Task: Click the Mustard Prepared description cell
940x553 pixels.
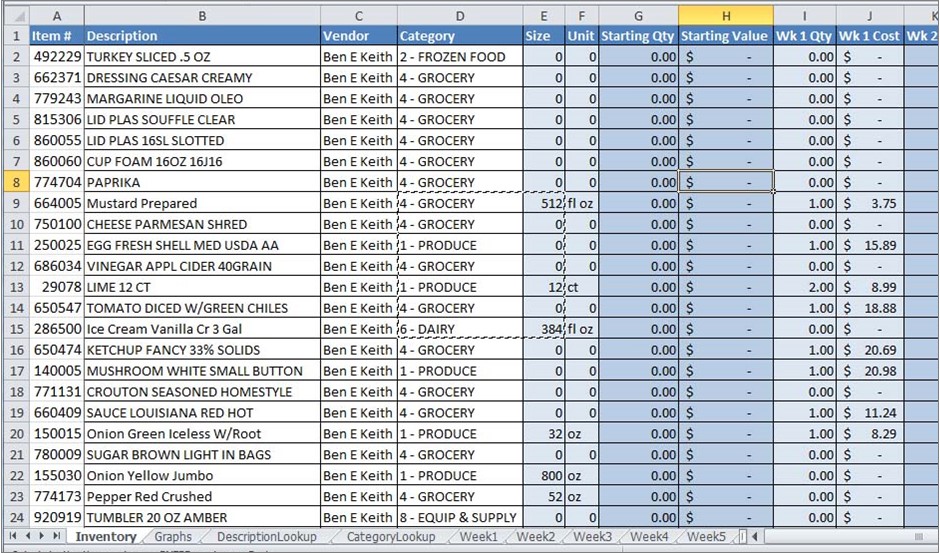Action: [202, 203]
